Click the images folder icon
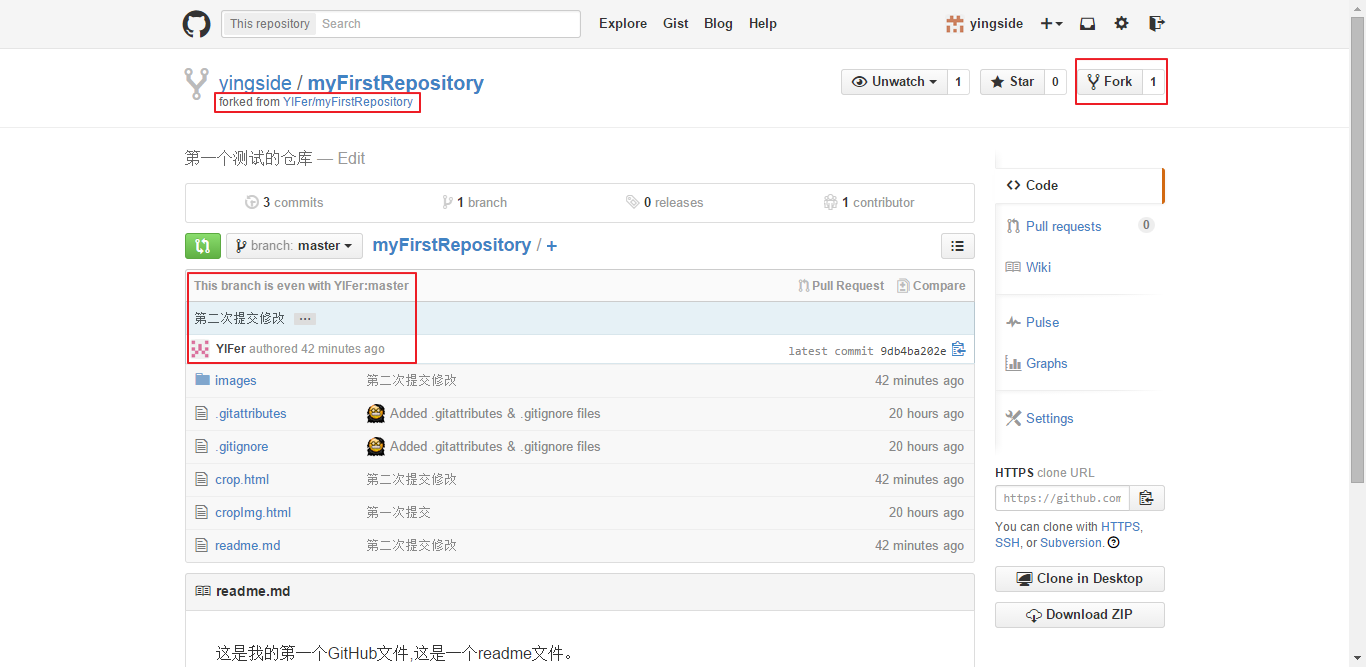Viewport: 1366px width, 667px height. click(x=202, y=380)
